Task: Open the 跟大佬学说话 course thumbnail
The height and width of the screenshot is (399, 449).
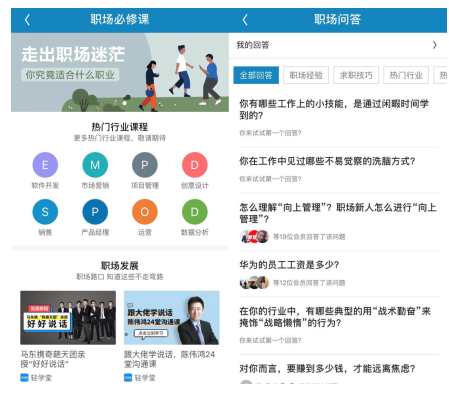Action: tap(172, 317)
